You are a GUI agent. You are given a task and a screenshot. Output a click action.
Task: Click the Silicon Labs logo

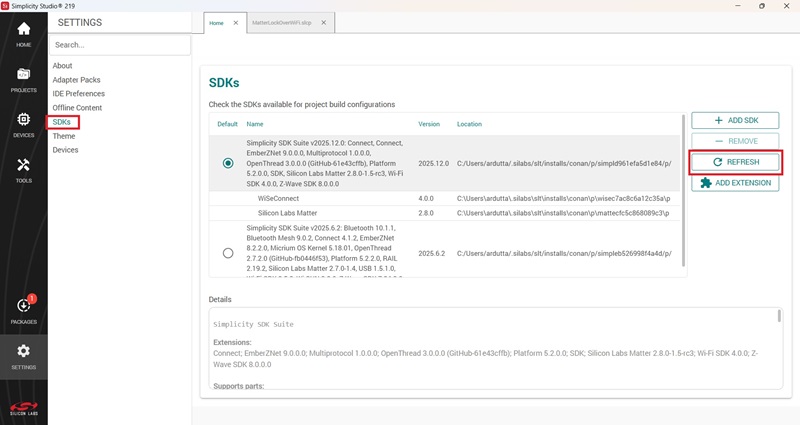23,406
